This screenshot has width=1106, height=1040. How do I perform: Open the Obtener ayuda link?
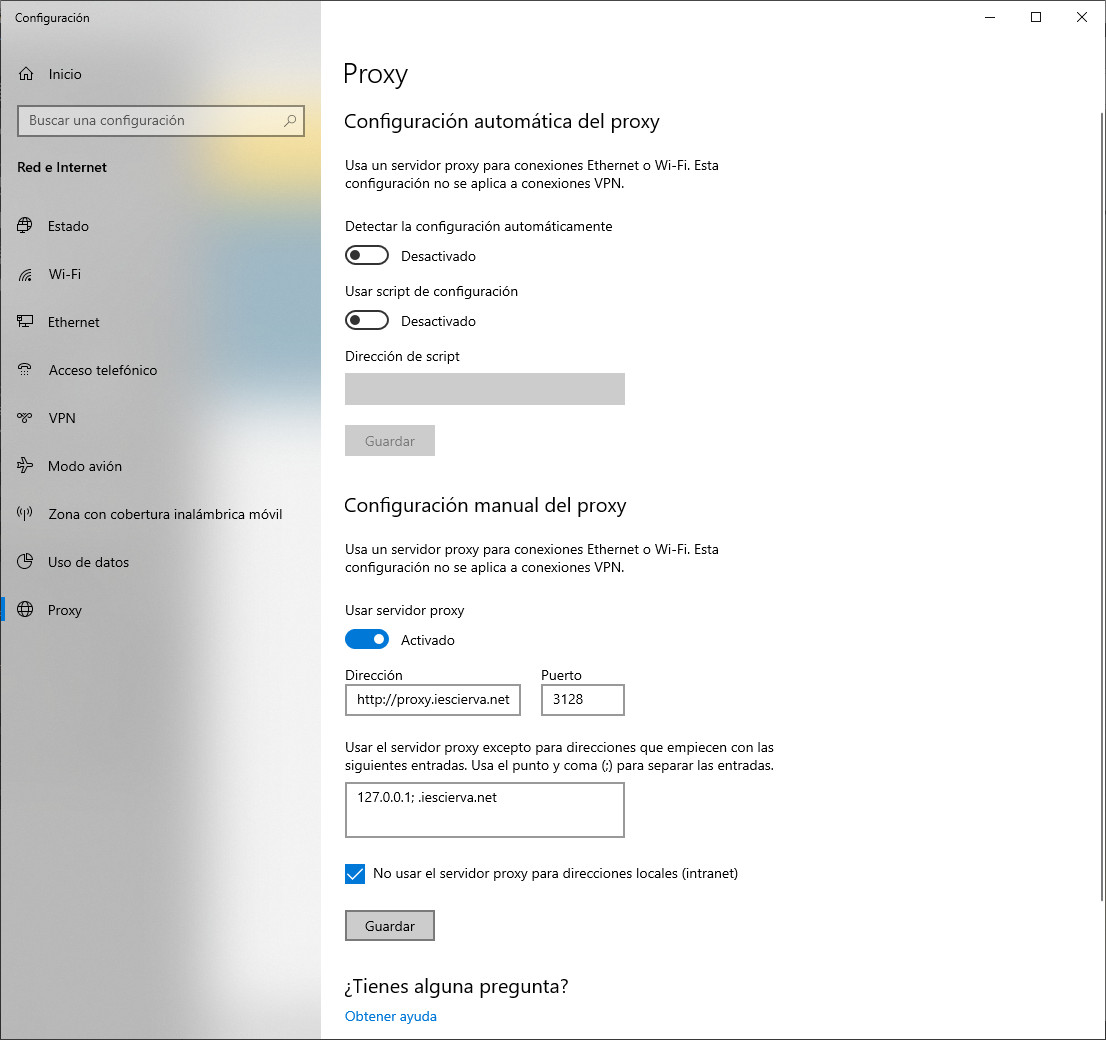pos(390,1016)
